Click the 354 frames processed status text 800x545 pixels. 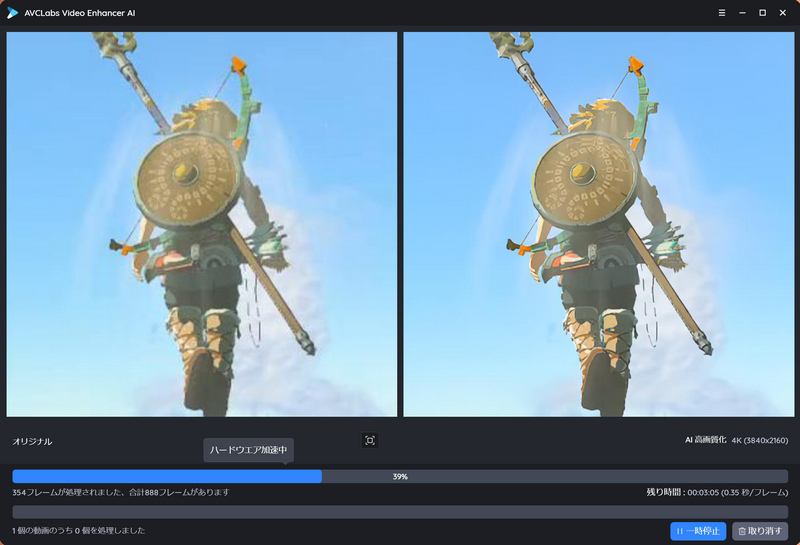[x=121, y=492]
